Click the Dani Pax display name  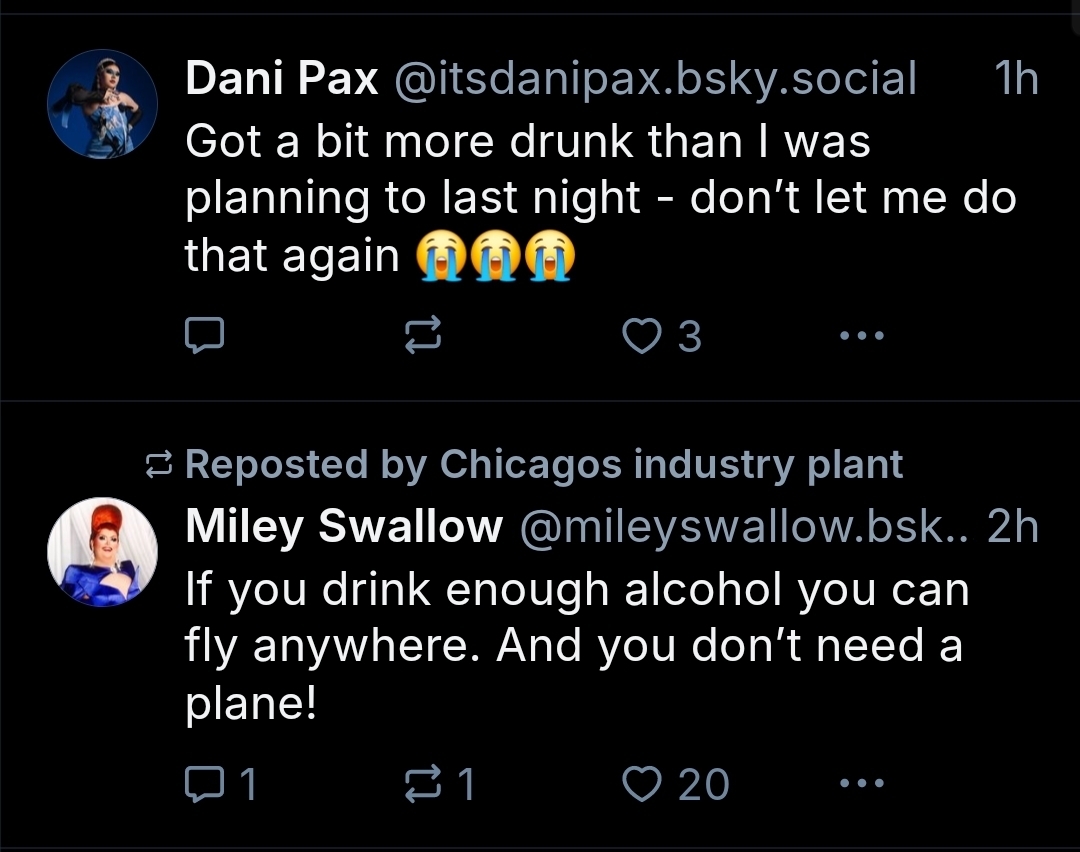[282, 80]
